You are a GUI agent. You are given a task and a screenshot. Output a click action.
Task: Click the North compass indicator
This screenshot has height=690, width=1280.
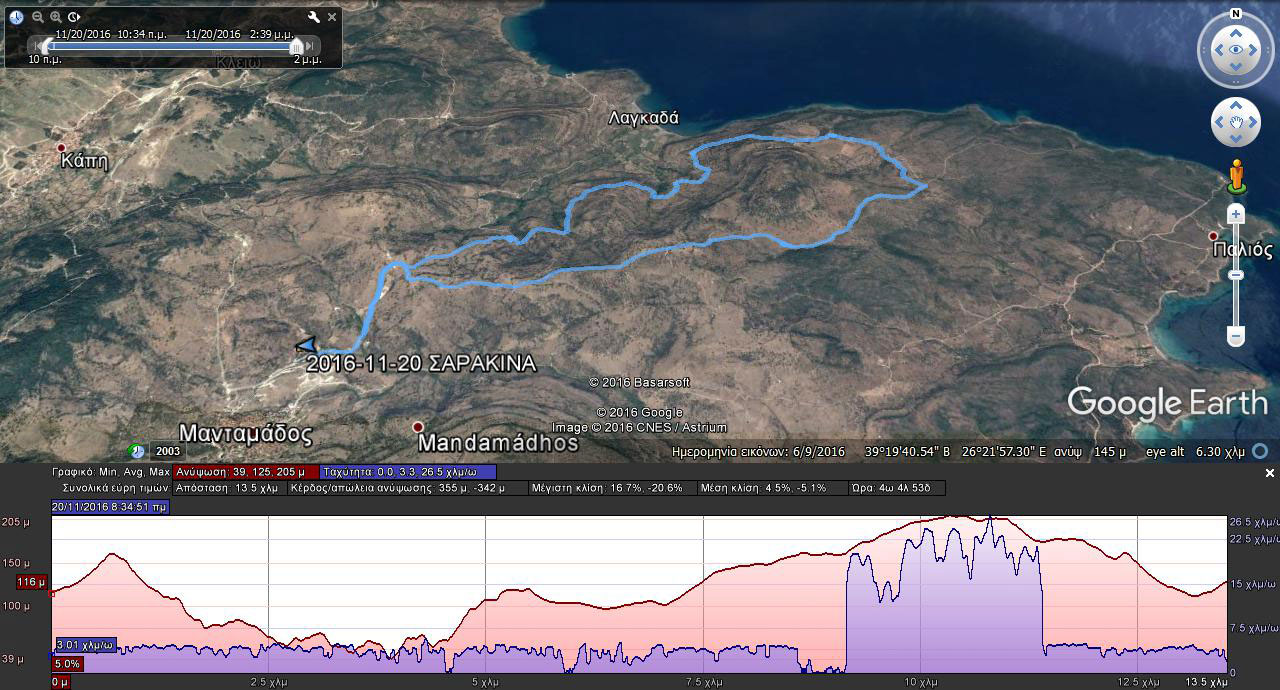pos(1236,14)
